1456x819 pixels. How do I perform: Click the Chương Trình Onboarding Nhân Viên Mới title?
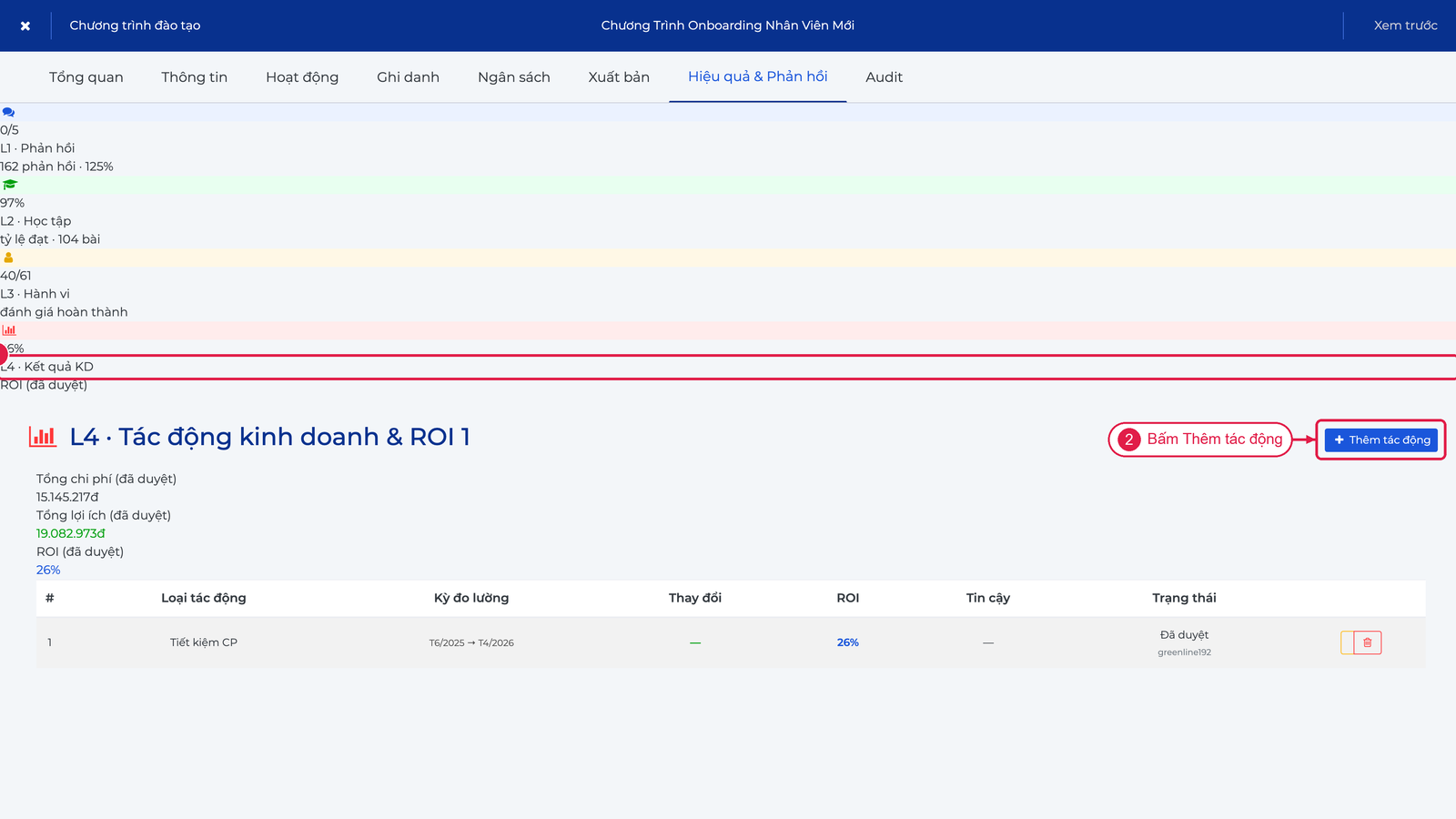728,25
